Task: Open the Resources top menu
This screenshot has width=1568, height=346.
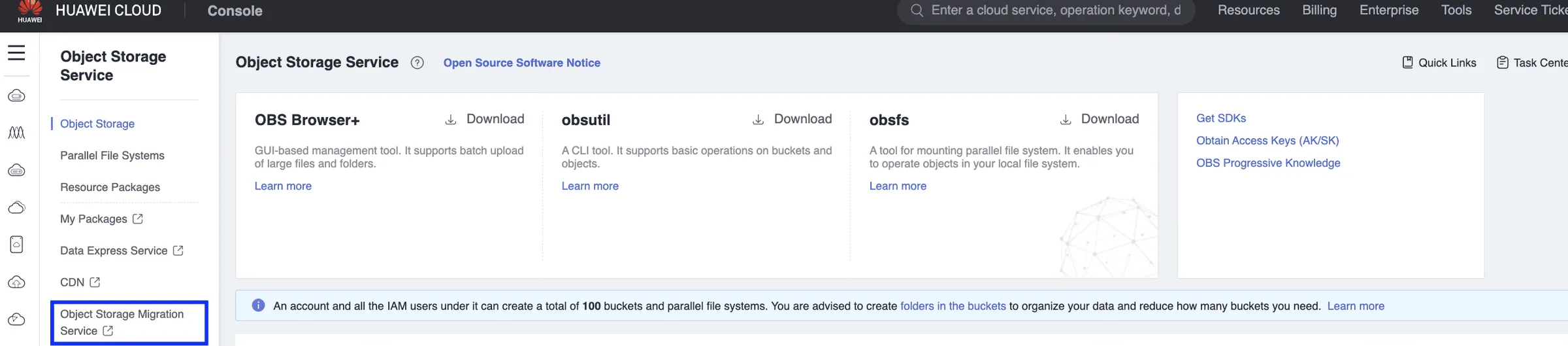Action: pyautogui.click(x=1249, y=10)
